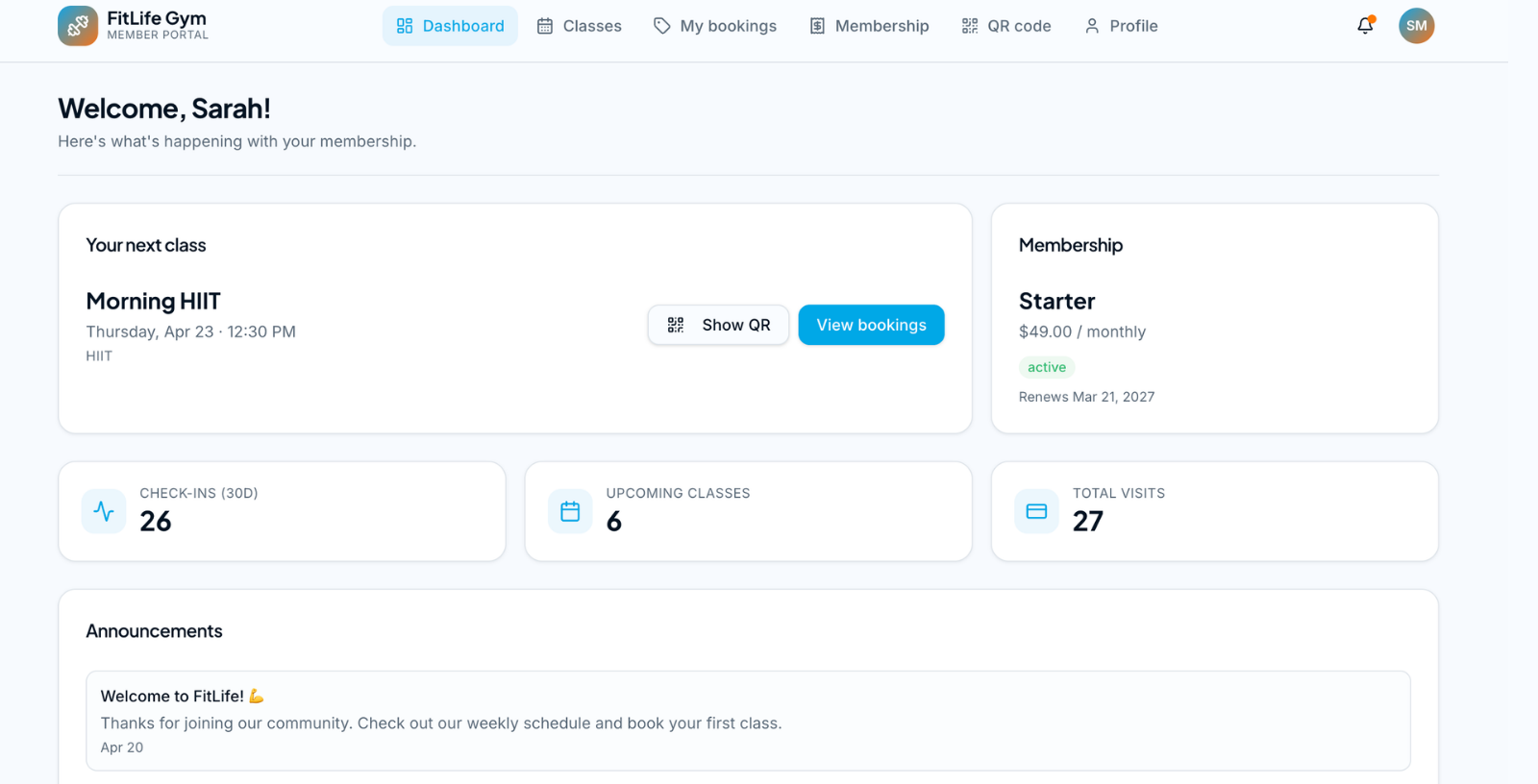Image resolution: width=1538 pixels, height=784 pixels.
Task: Click the MEMBER PORTAL subtitle
Action: (x=158, y=36)
